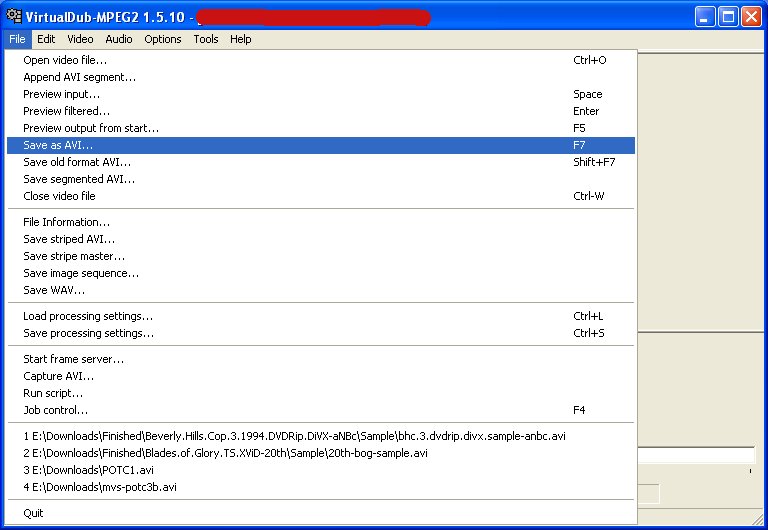This screenshot has width=768, height=530.
Task: Click the VirtualDub title bar app icon
Action: click(14, 16)
